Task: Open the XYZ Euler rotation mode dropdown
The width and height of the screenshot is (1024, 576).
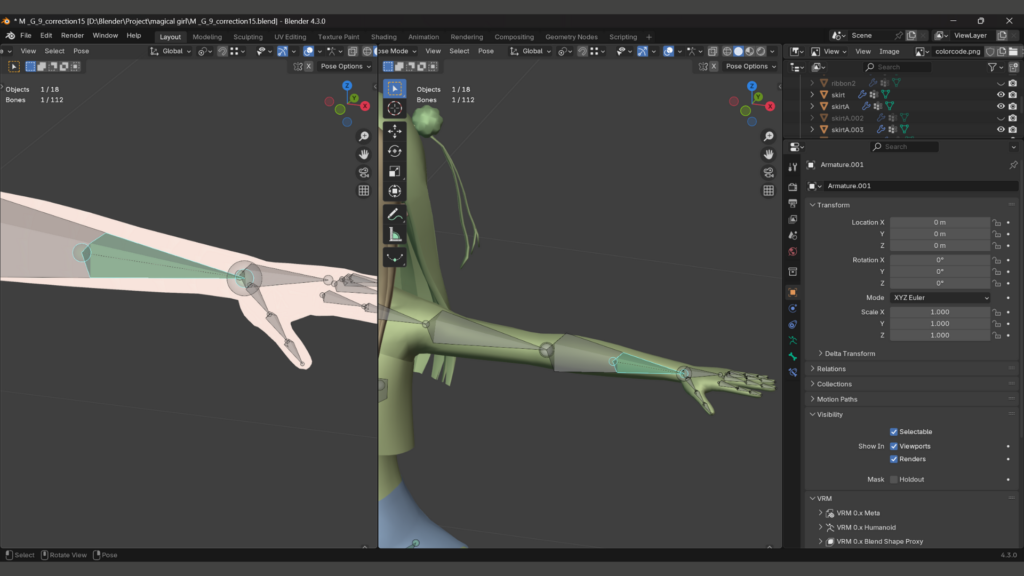Action: [940, 298]
